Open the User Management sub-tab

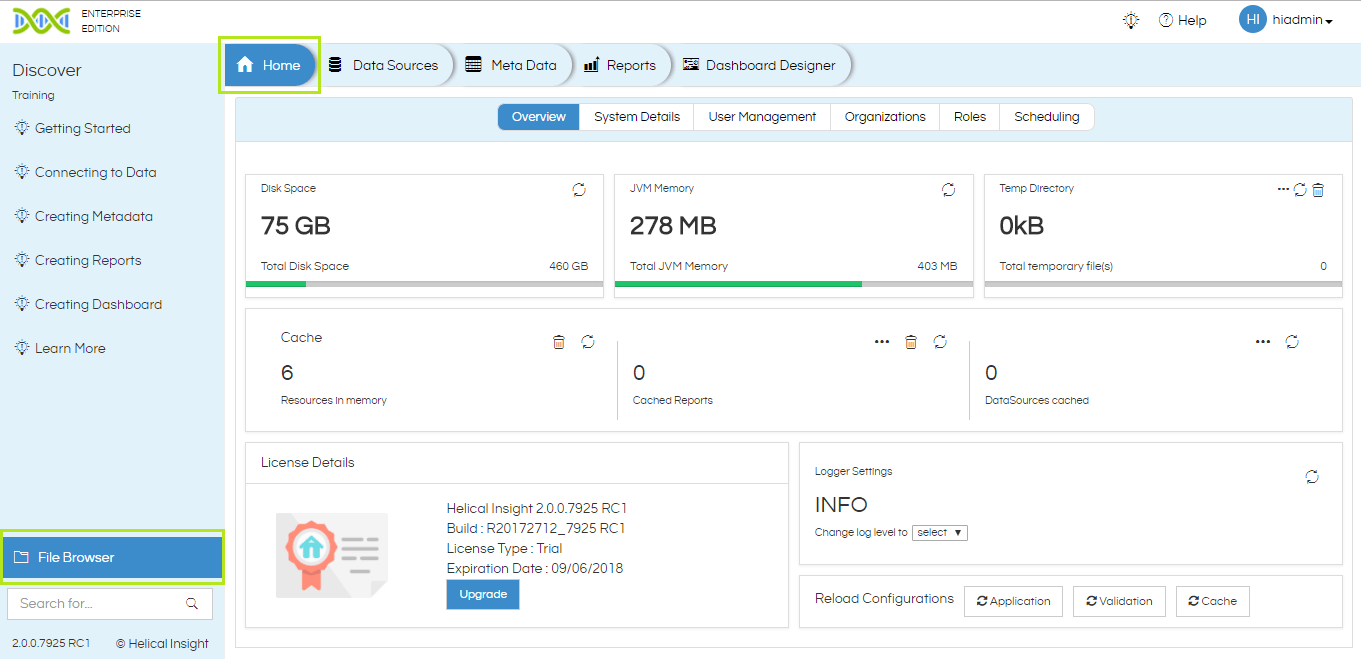(762, 117)
